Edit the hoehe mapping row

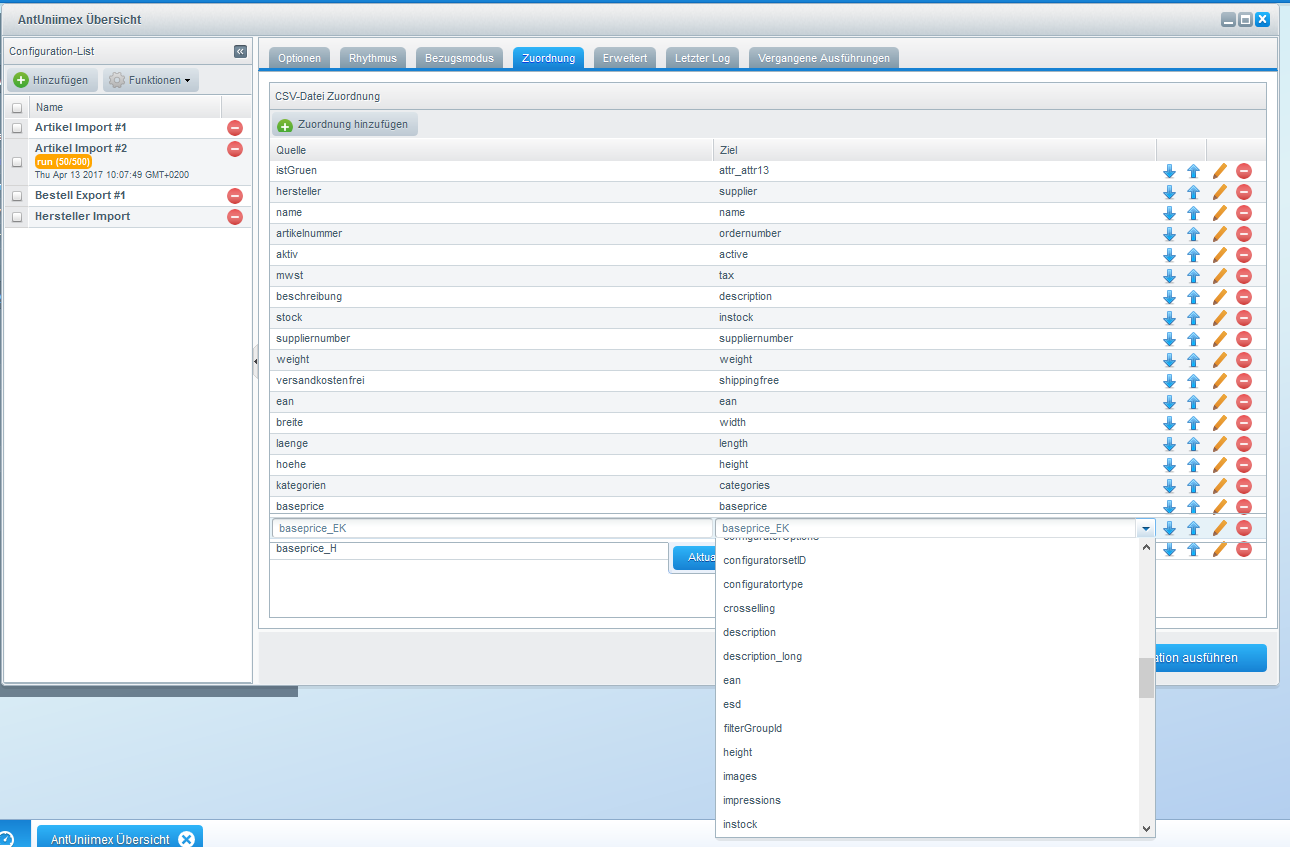[1219, 465]
